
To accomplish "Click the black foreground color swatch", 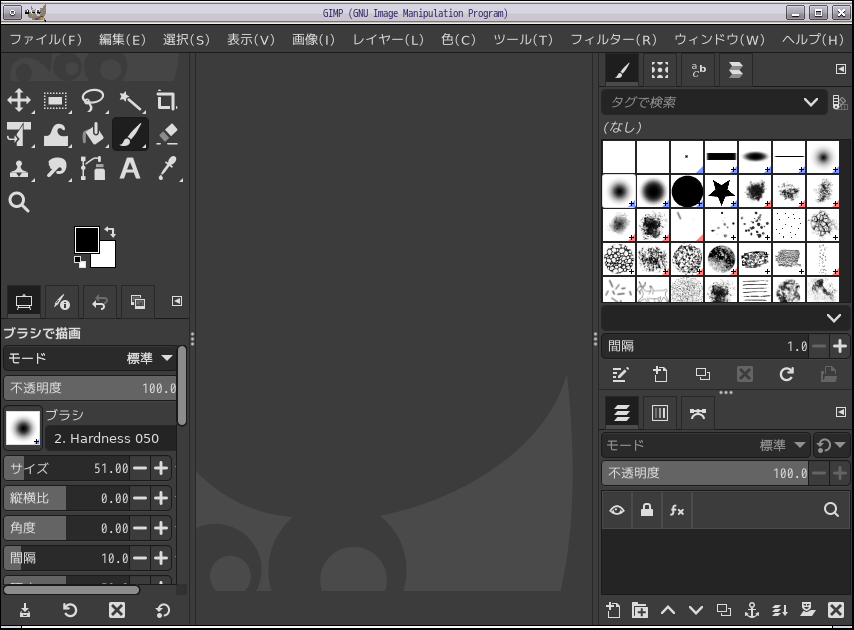I will point(86,240).
